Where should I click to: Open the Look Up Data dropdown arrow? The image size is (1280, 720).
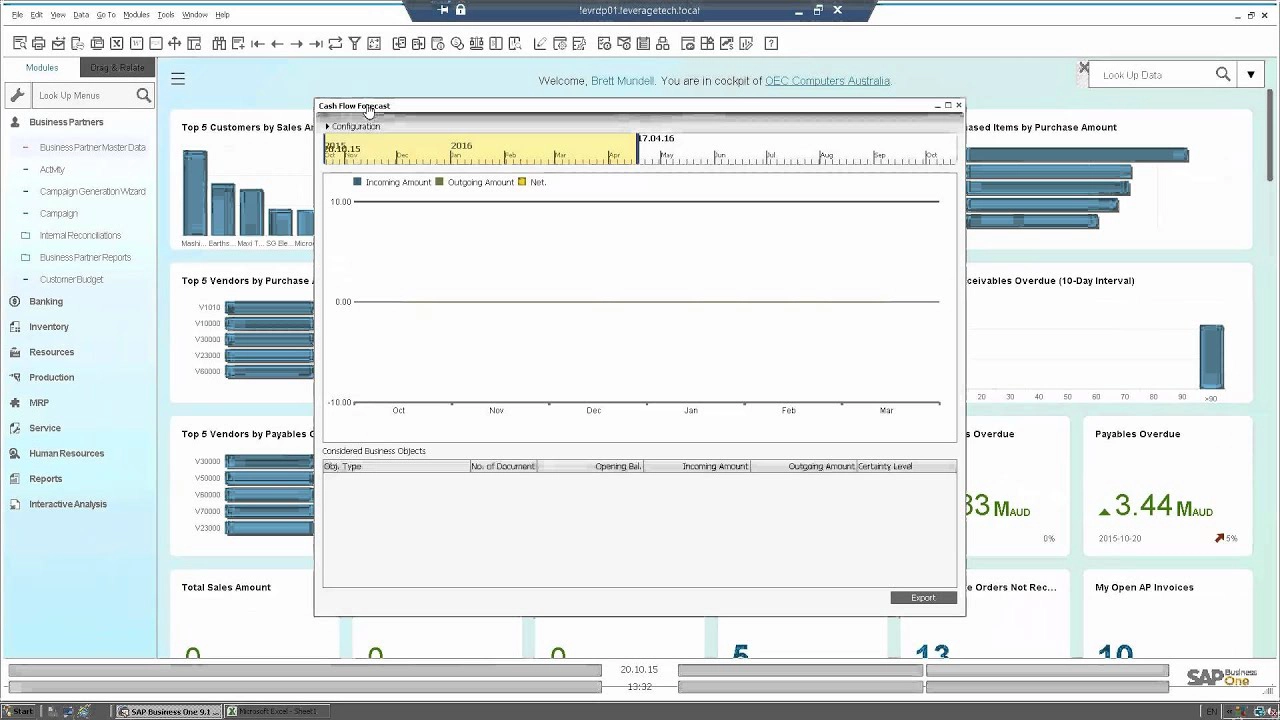click(x=1251, y=74)
